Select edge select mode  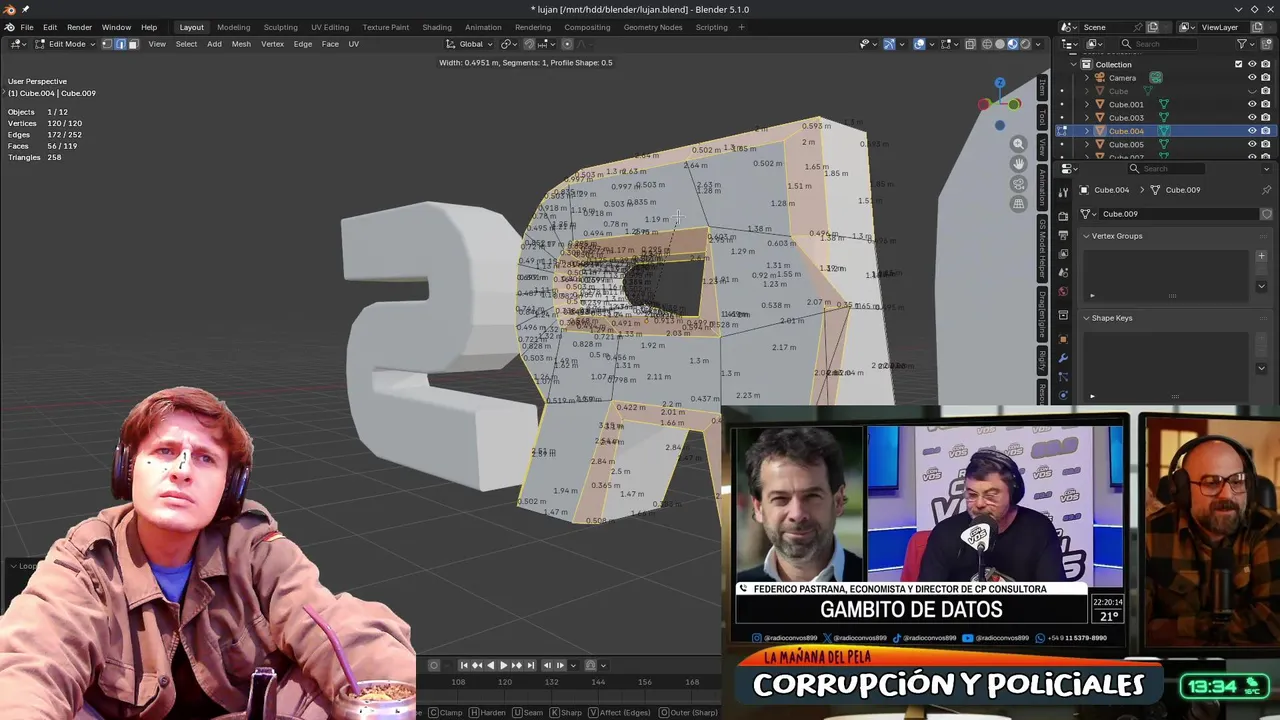pyautogui.click(x=120, y=44)
